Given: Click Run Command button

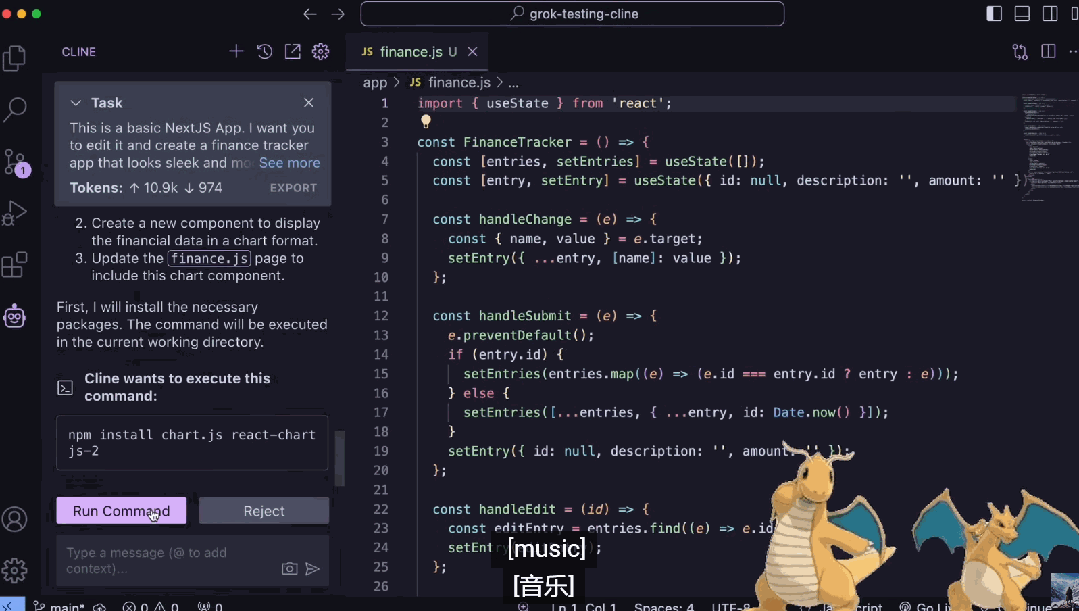Looking at the screenshot, I should pos(121,511).
